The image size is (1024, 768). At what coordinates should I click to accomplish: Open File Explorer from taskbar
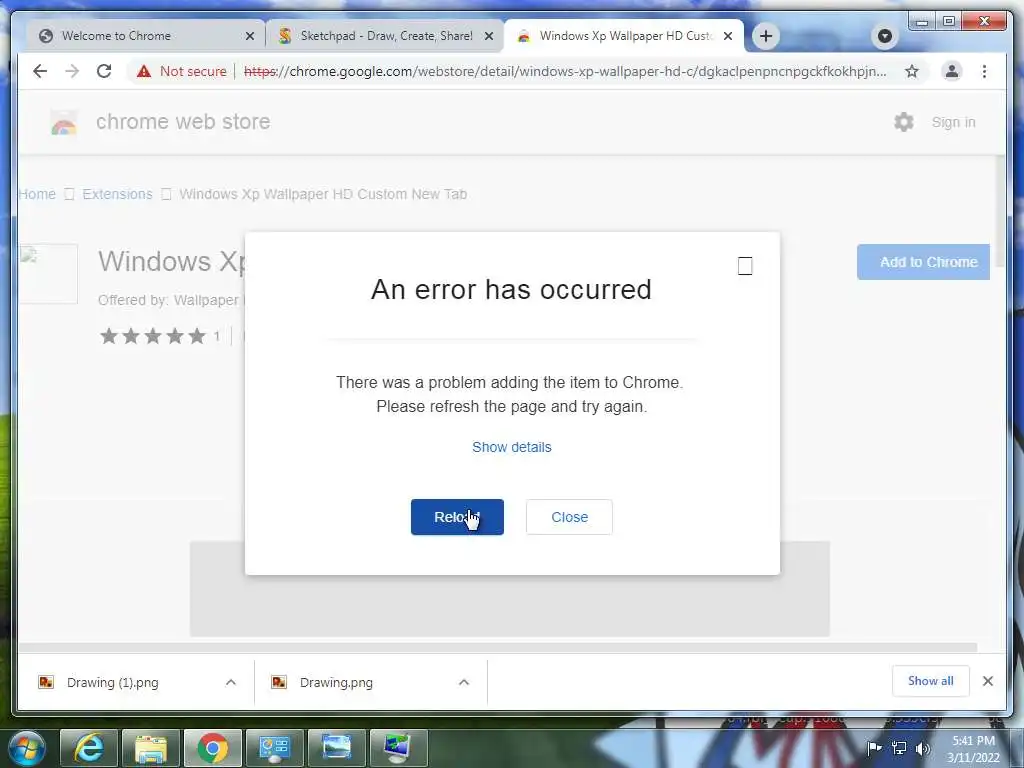point(151,748)
